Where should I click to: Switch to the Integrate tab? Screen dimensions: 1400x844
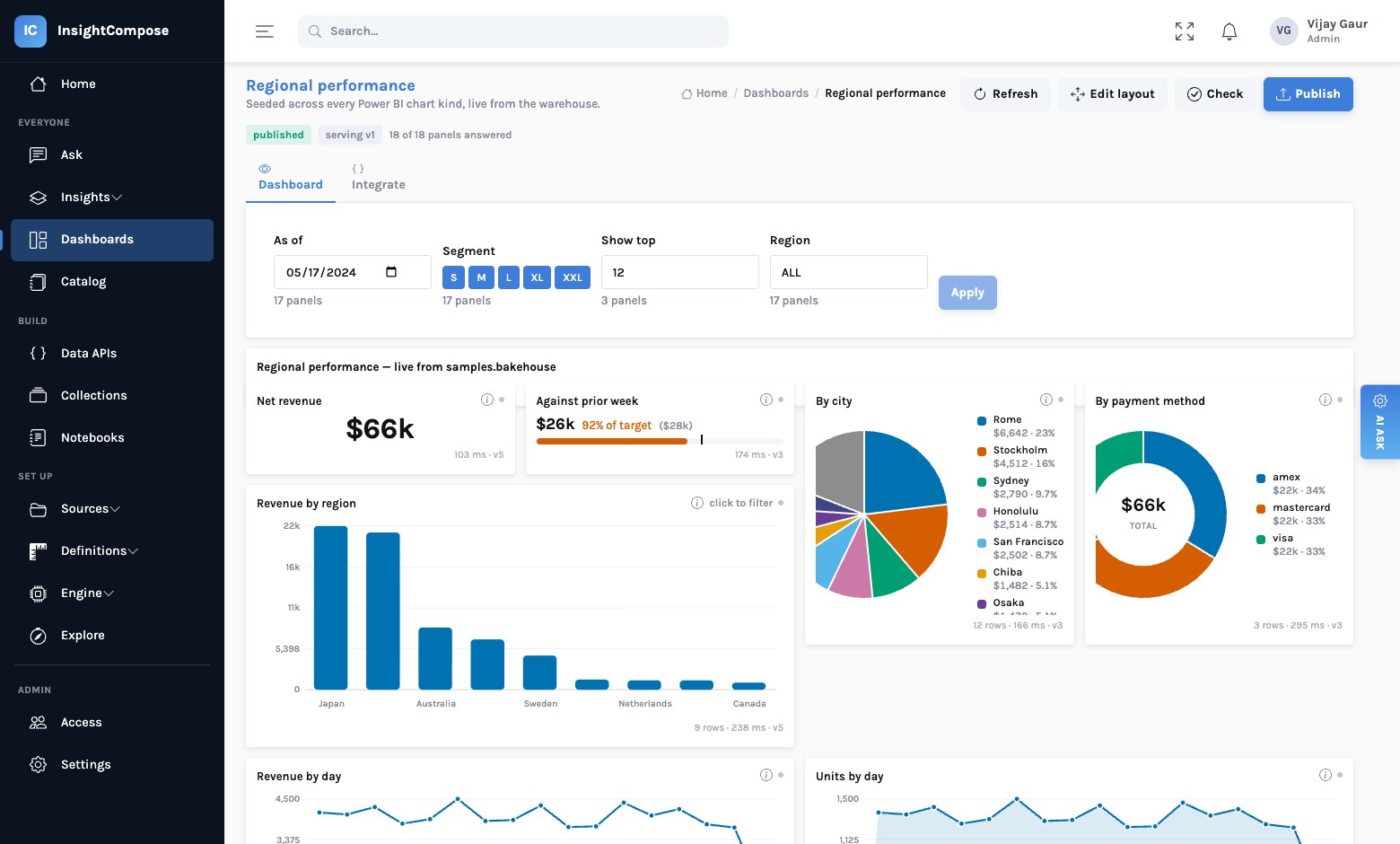pos(379,178)
